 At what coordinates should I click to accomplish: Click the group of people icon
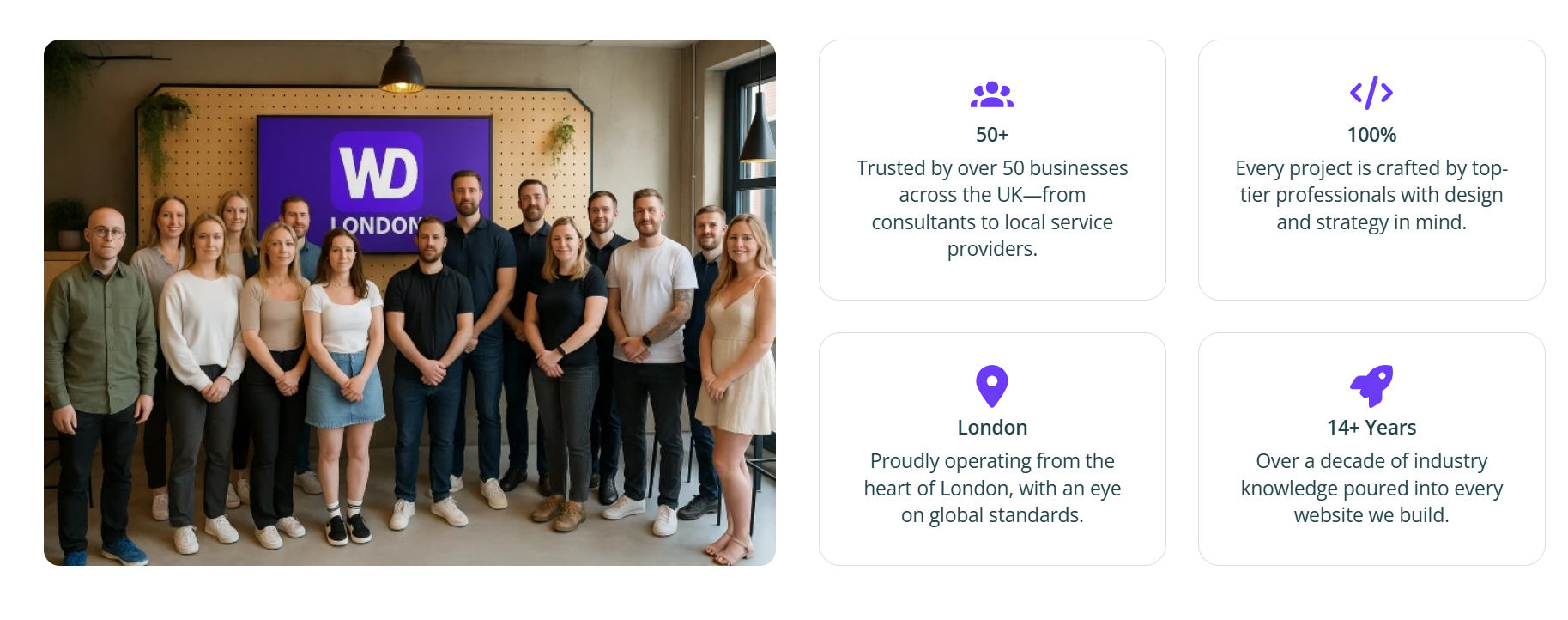tap(991, 94)
